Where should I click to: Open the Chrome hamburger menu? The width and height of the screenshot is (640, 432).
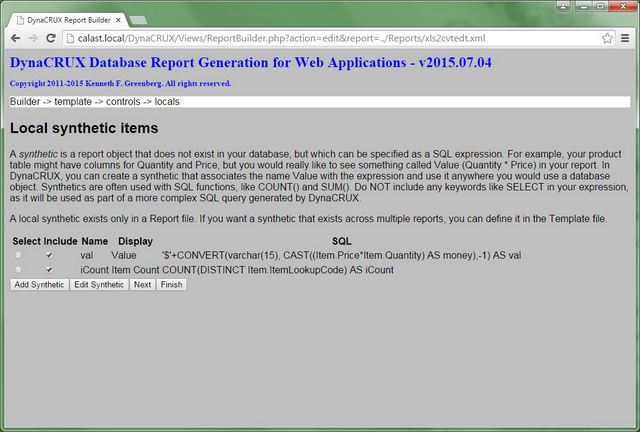tap(625, 38)
